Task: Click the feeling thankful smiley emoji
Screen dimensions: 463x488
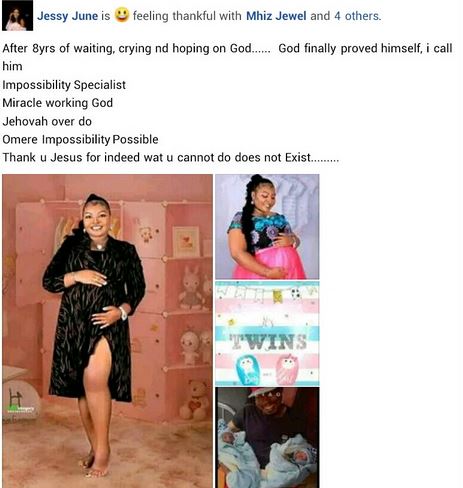Action: pyautogui.click(x=121, y=15)
